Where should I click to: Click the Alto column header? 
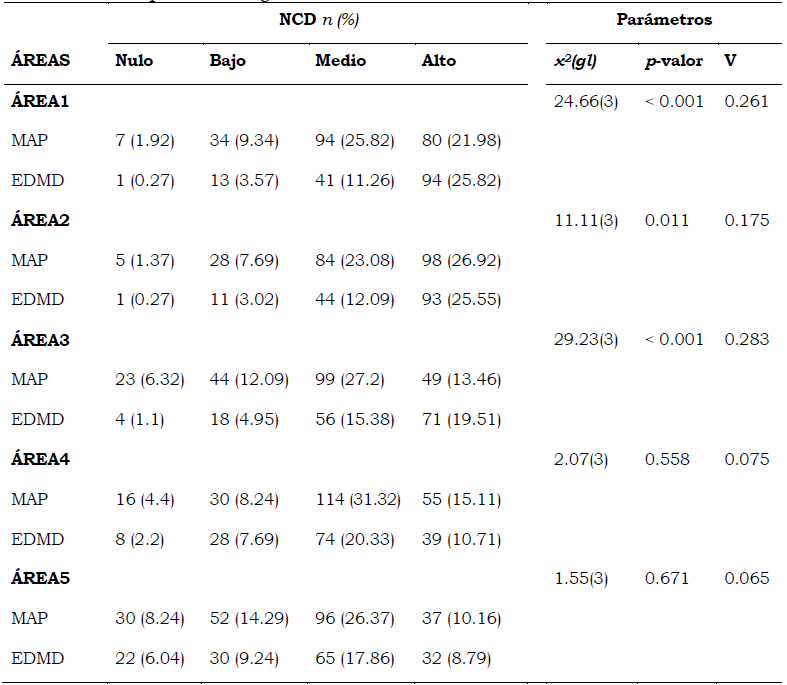438,61
